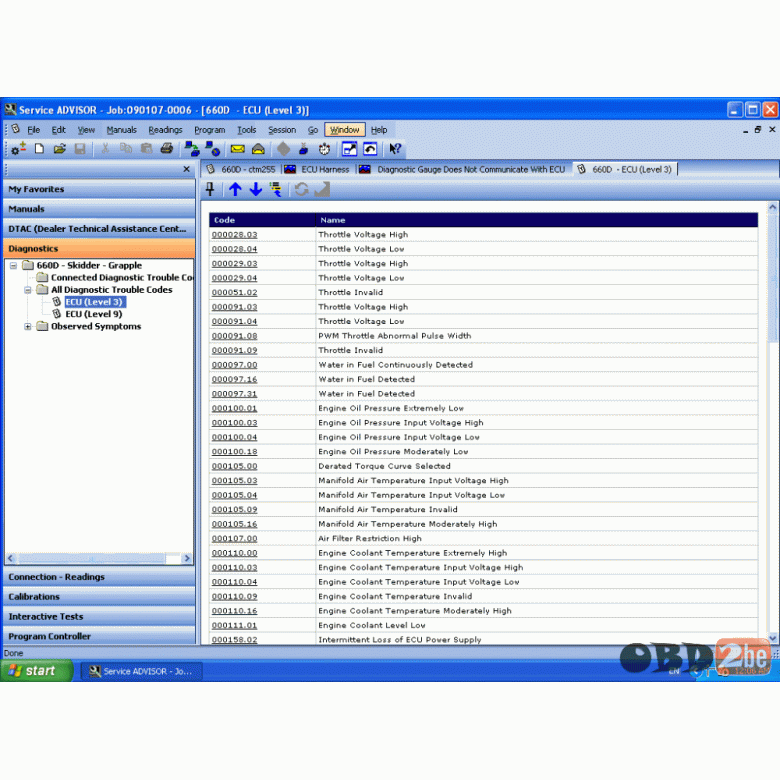
Task: Click the Code column header
Action: coord(262,220)
